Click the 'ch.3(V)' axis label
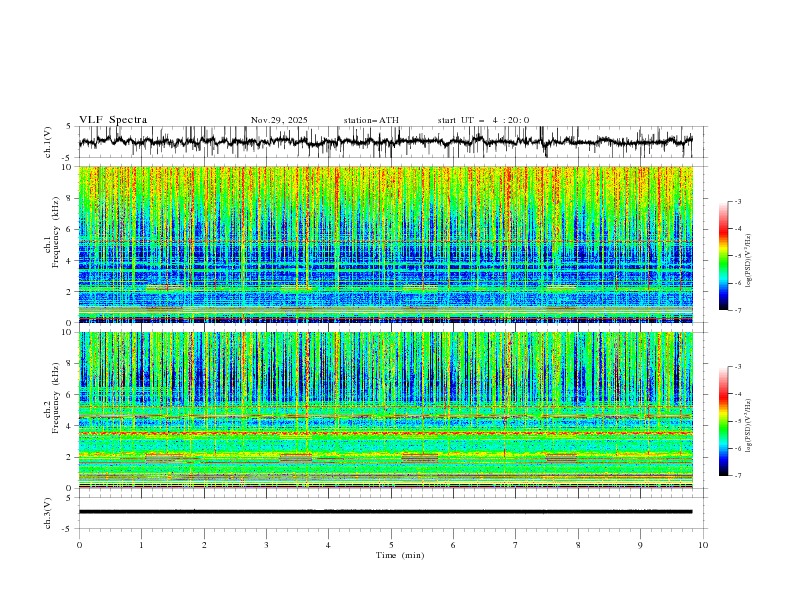792x612 pixels. tap(48, 513)
